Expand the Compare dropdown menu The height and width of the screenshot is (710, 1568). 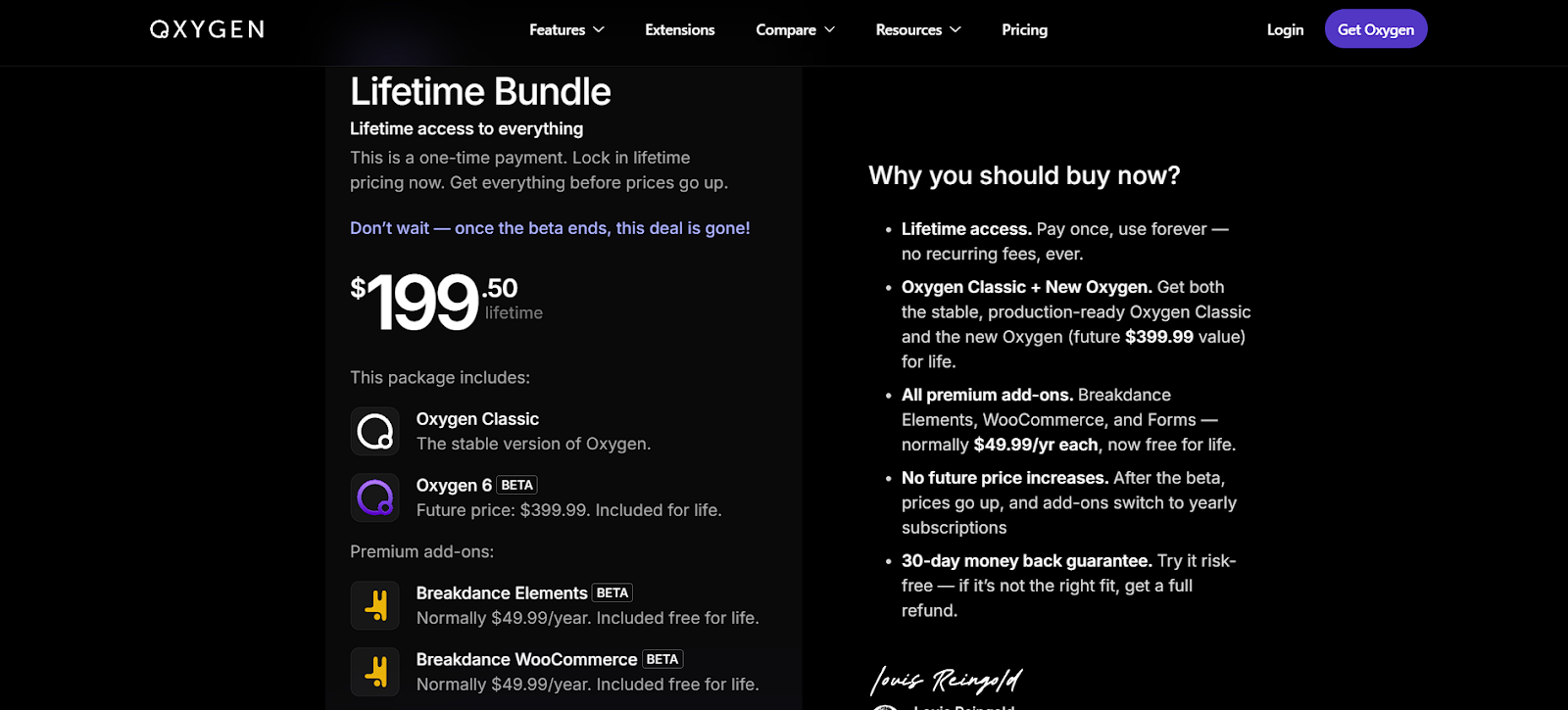click(795, 29)
